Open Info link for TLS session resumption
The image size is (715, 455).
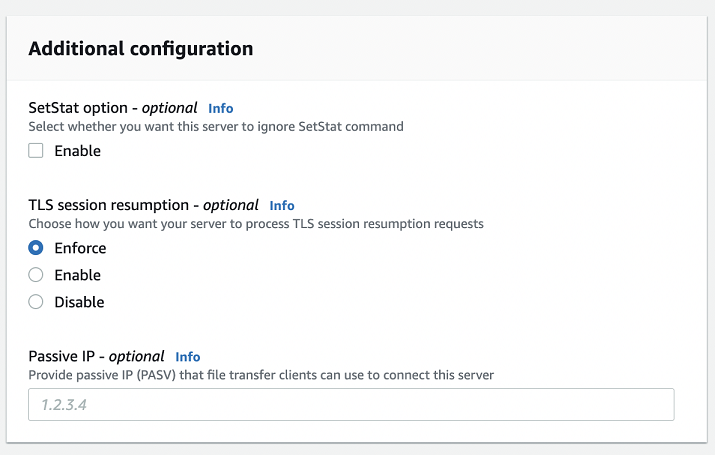coord(282,205)
